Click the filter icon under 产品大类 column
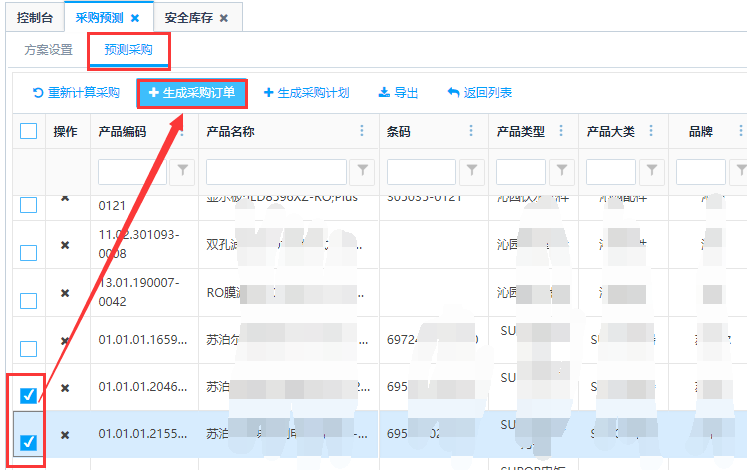The height and width of the screenshot is (470, 747). pyautogui.click(x=653, y=172)
